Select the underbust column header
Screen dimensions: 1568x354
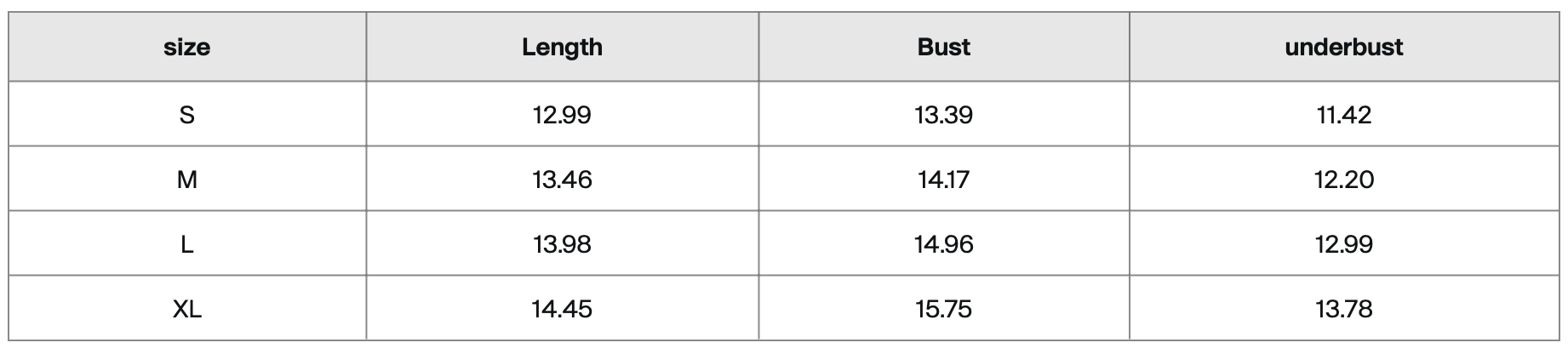click(x=1343, y=47)
